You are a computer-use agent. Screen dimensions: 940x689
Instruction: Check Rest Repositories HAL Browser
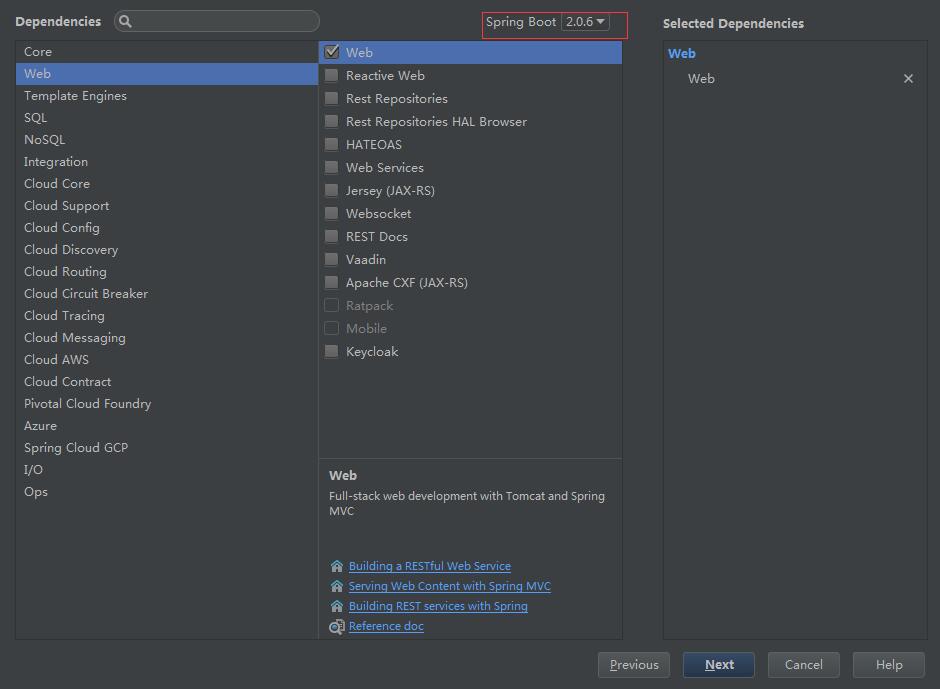332,121
